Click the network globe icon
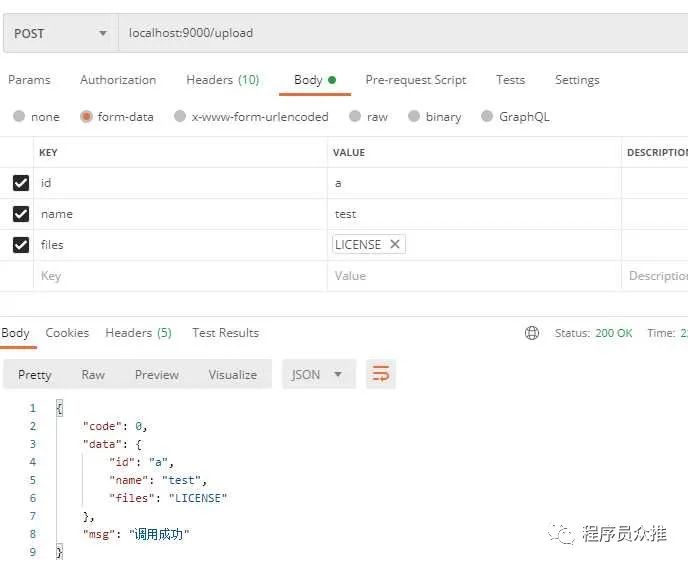 pyautogui.click(x=532, y=333)
